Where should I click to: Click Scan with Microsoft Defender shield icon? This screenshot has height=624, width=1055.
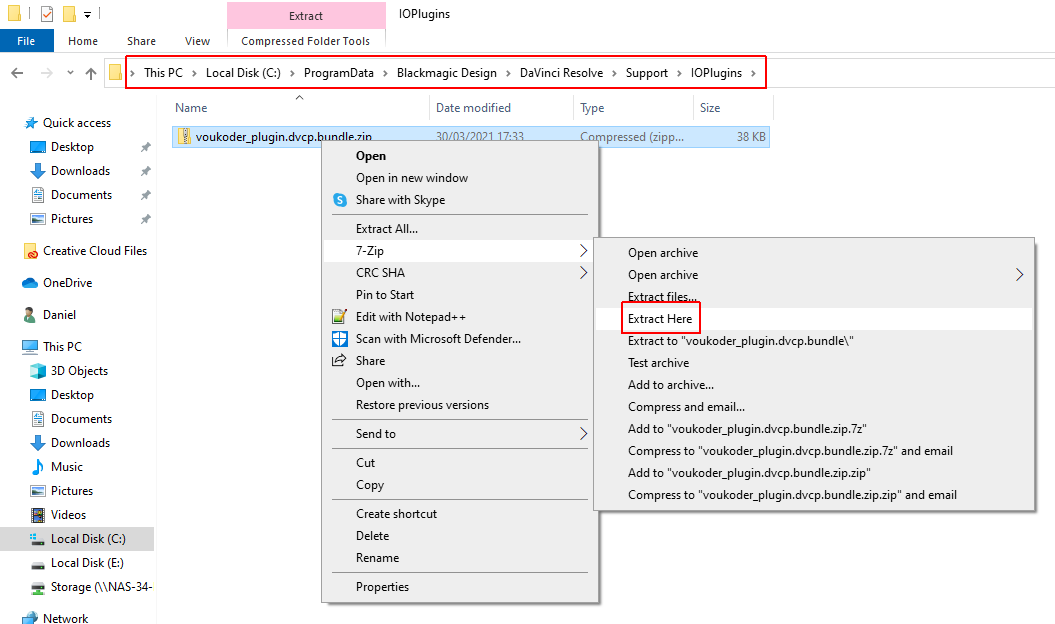click(339, 339)
